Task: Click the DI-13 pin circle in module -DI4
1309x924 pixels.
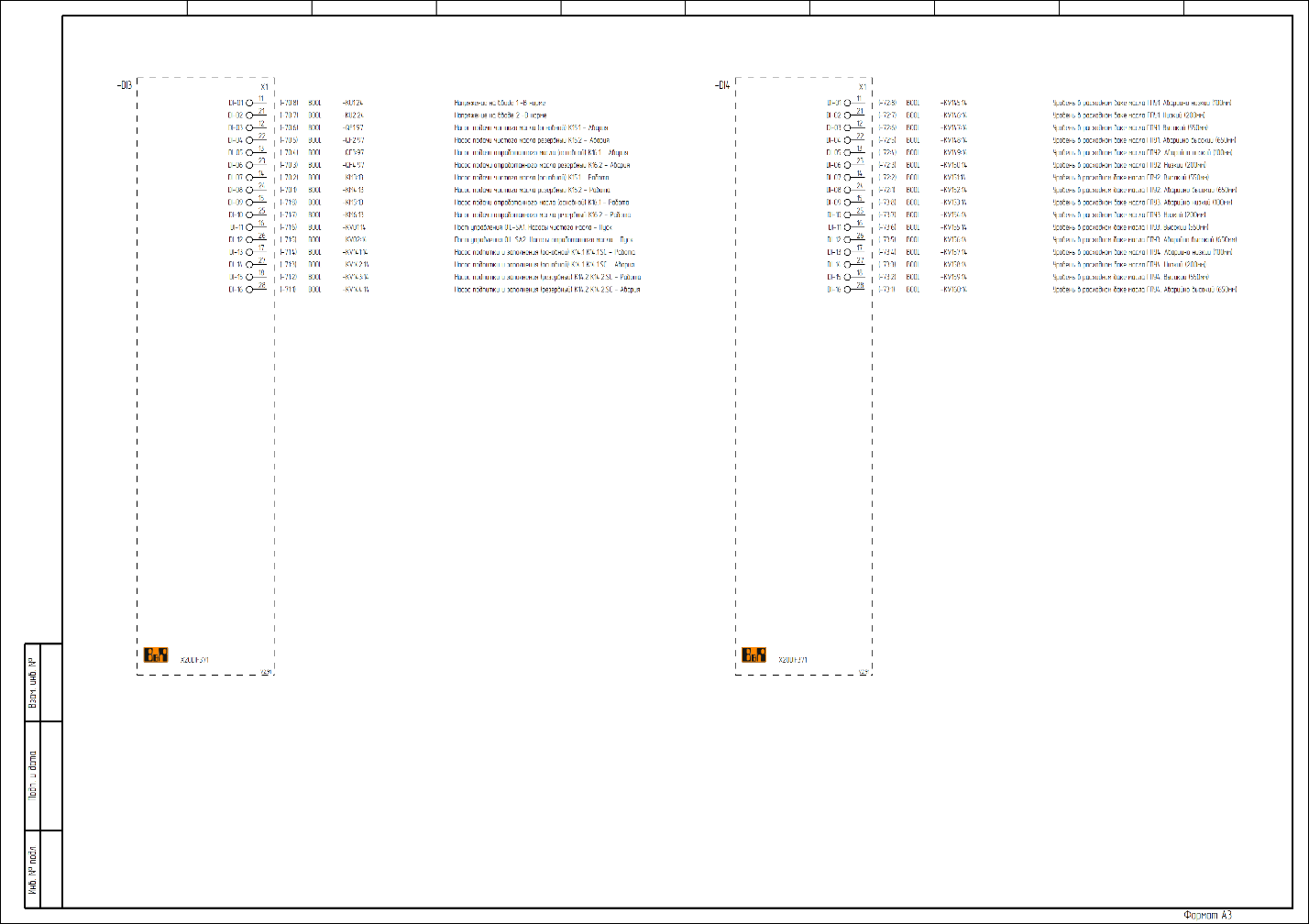Action: 848,252
